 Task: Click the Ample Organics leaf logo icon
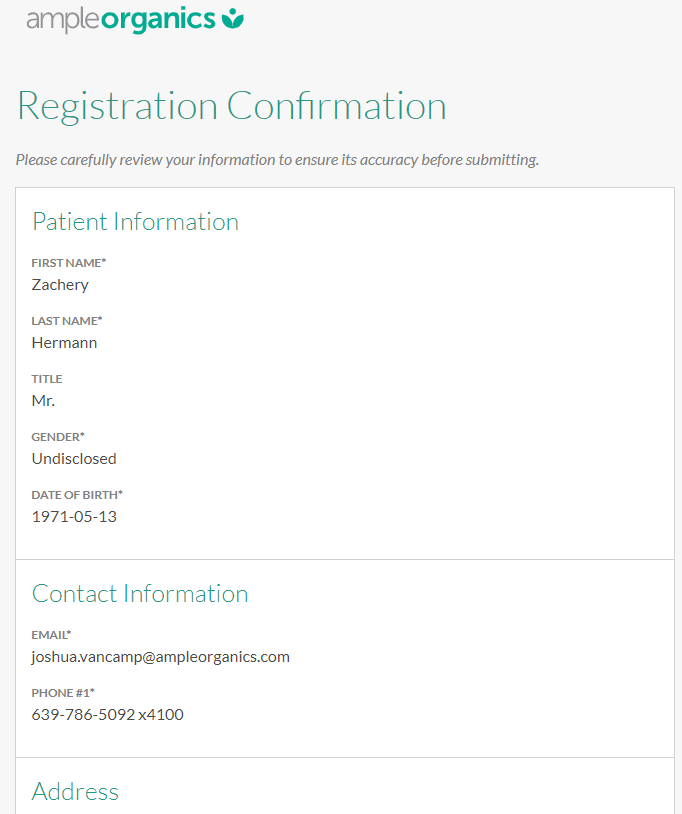click(233, 18)
